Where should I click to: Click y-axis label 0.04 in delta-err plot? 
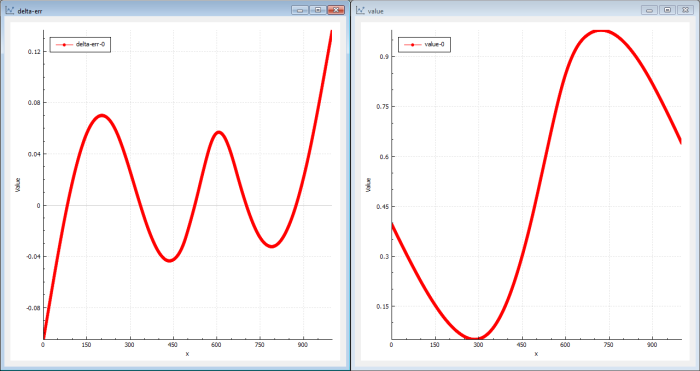pyautogui.click(x=34, y=154)
